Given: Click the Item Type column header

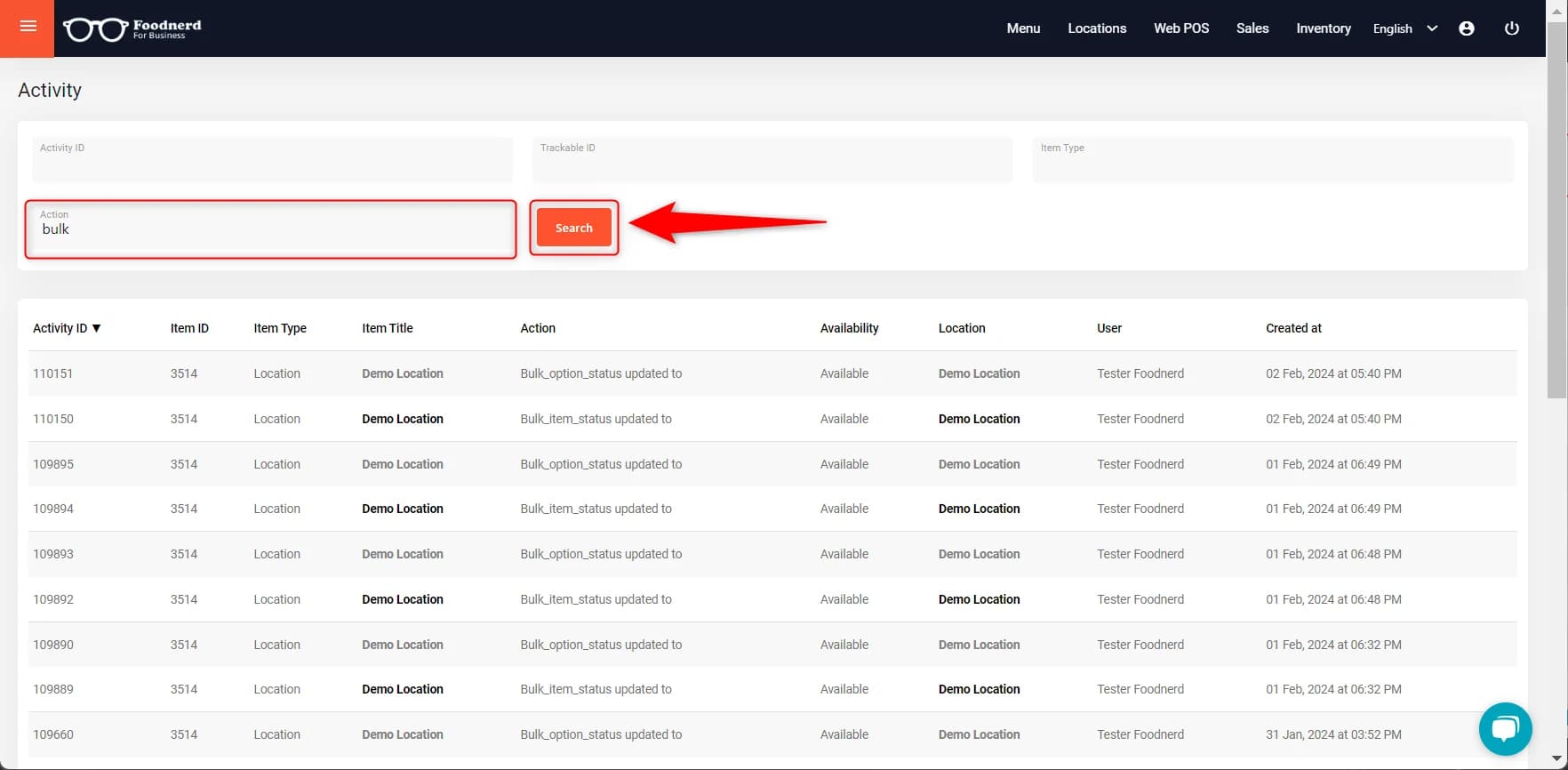Looking at the screenshot, I should [280, 328].
